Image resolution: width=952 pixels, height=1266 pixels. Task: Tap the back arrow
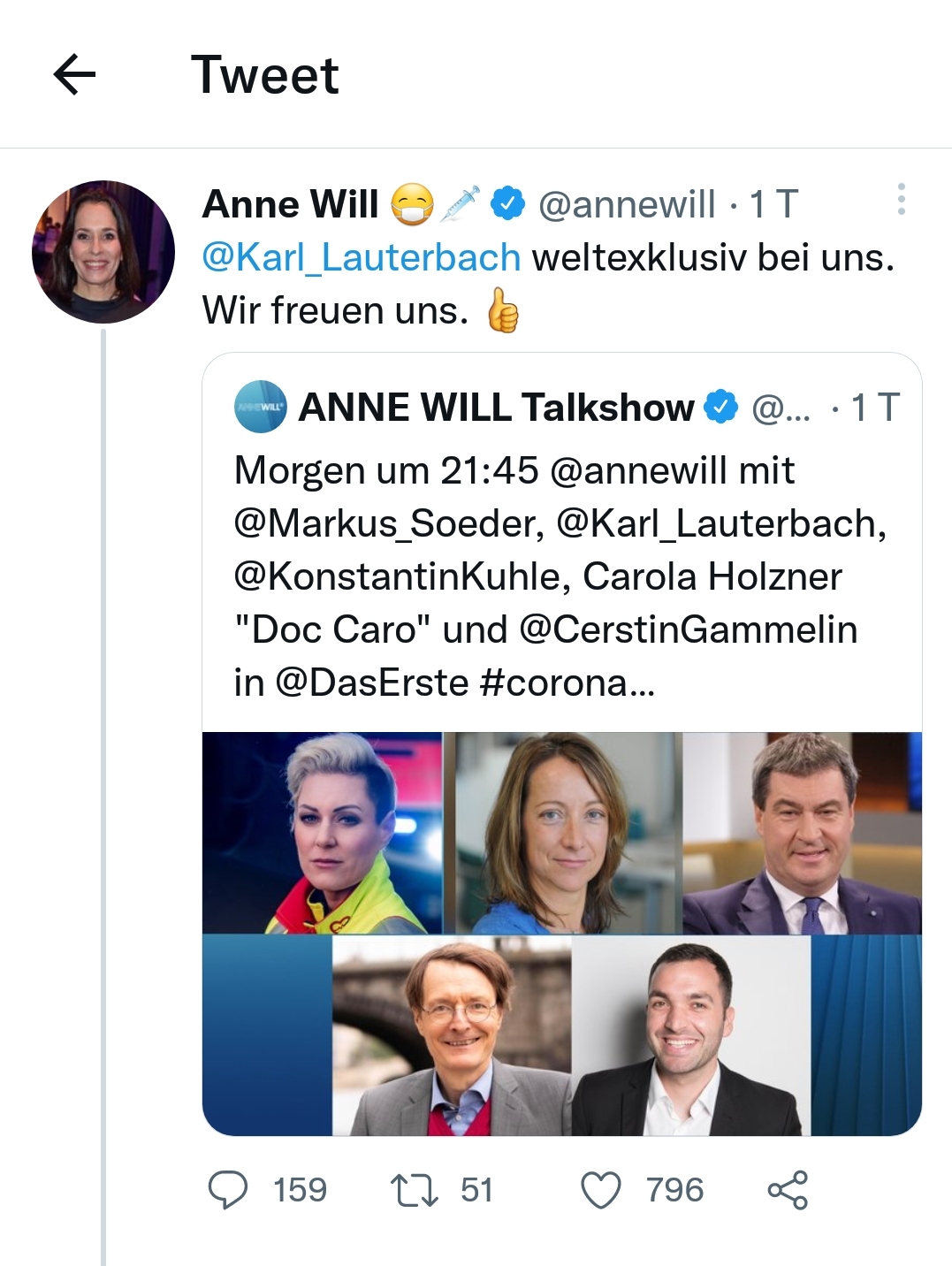[74, 74]
